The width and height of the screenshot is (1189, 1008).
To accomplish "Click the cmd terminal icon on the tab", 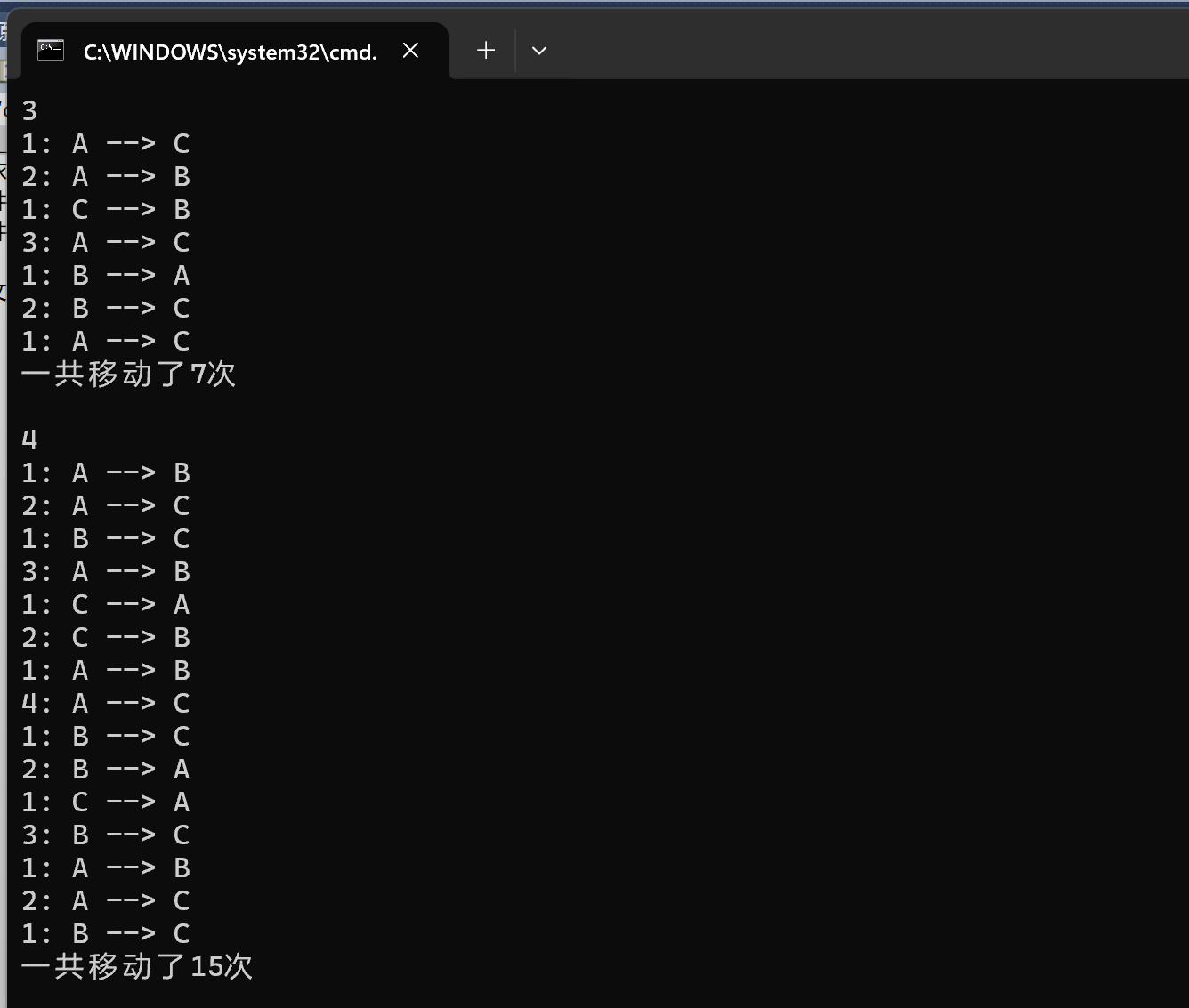I will tap(51, 51).
